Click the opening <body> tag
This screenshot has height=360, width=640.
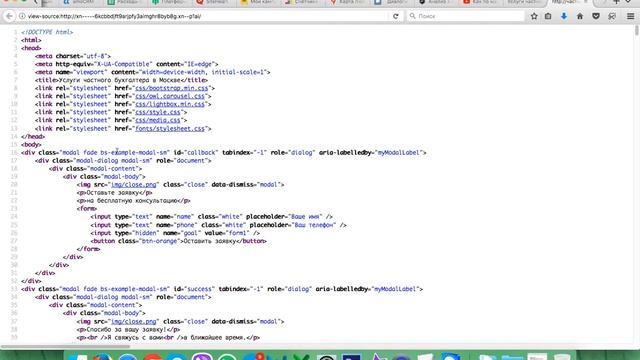click(x=31, y=144)
